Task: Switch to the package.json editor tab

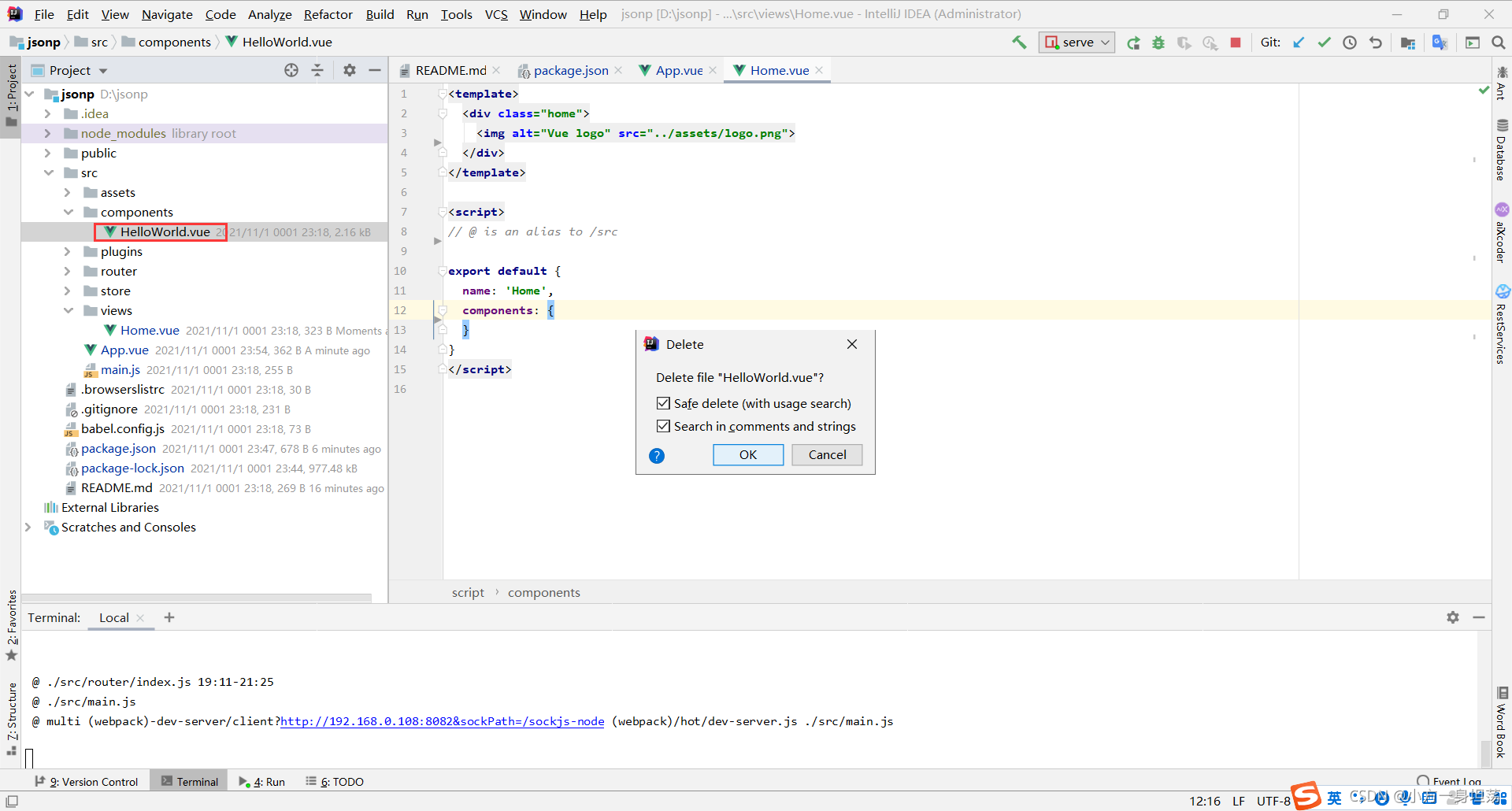Action: pyautogui.click(x=571, y=70)
